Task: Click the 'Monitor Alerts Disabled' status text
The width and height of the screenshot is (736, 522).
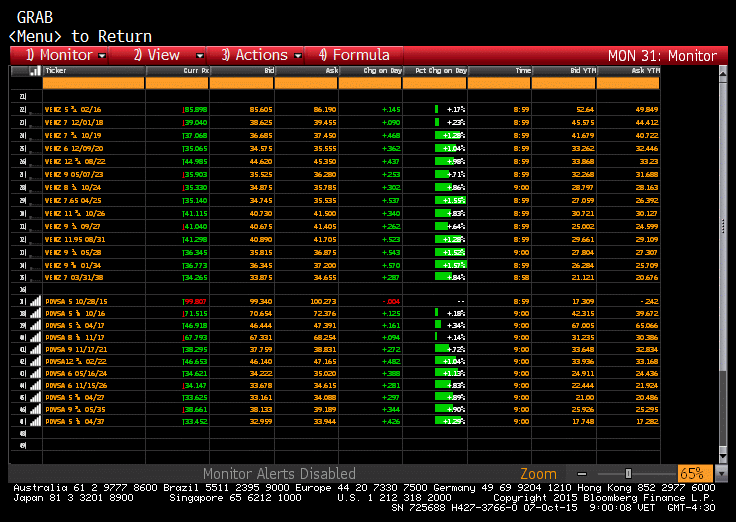Action: tap(279, 474)
